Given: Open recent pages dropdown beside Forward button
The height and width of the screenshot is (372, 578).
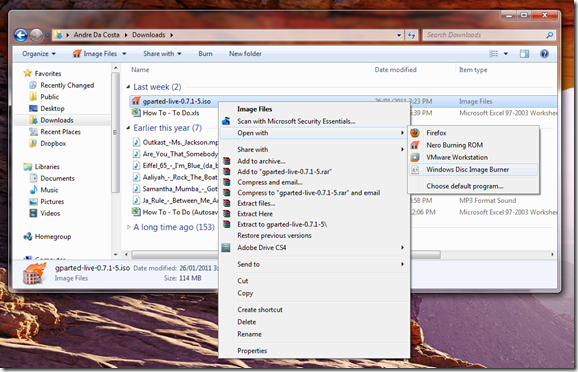Looking at the screenshot, I should click(47, 35).
